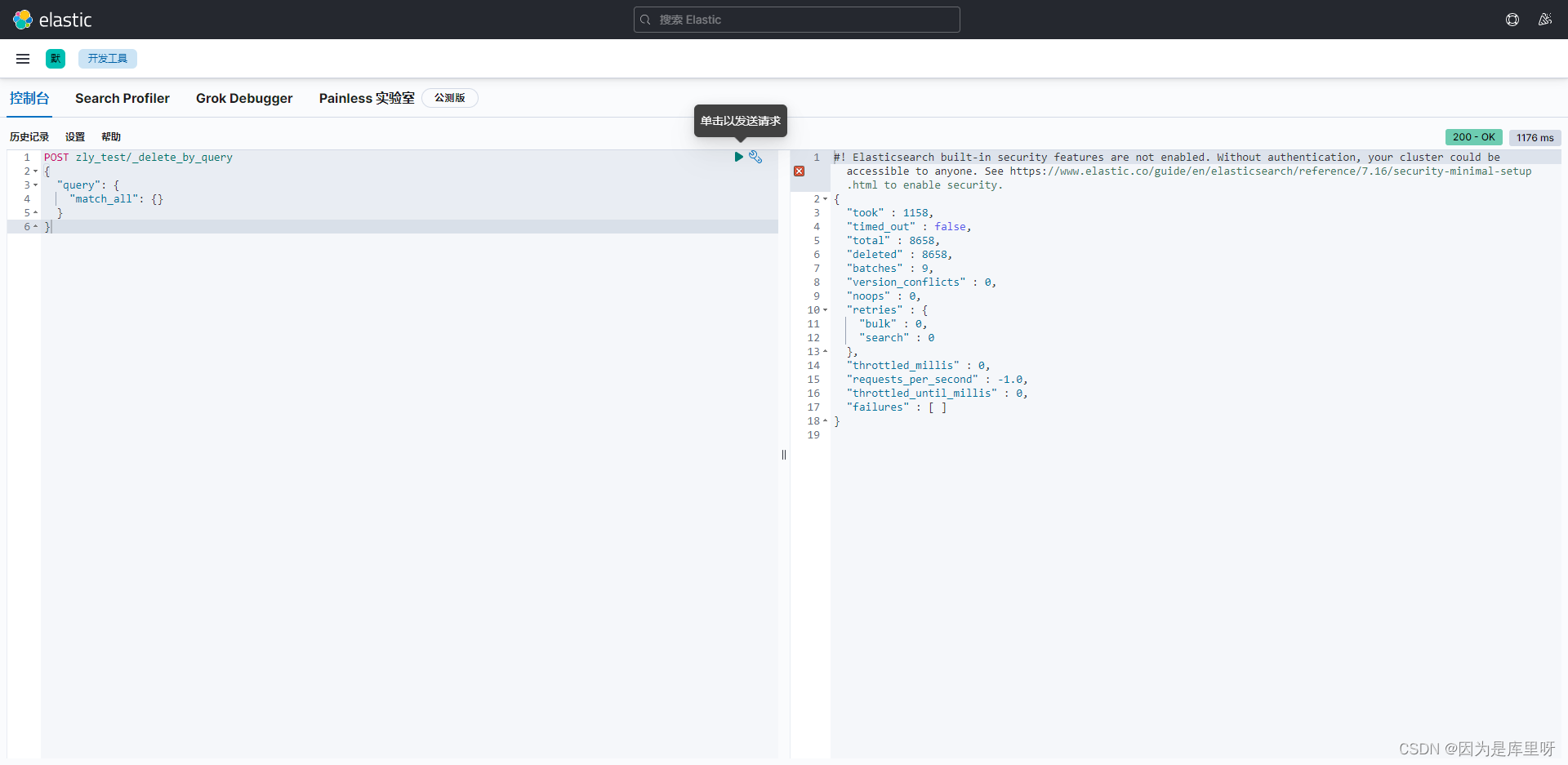The width and height of the screenshot is (1568, 765).
Task: Click the 开发工具 breadcrumb
Action: (x=108, y=59)
